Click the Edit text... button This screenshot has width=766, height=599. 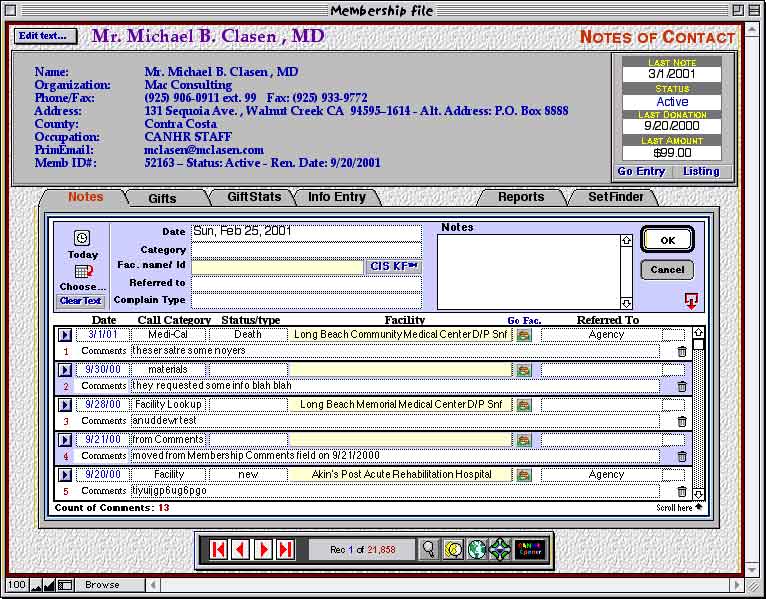(45, 36)
